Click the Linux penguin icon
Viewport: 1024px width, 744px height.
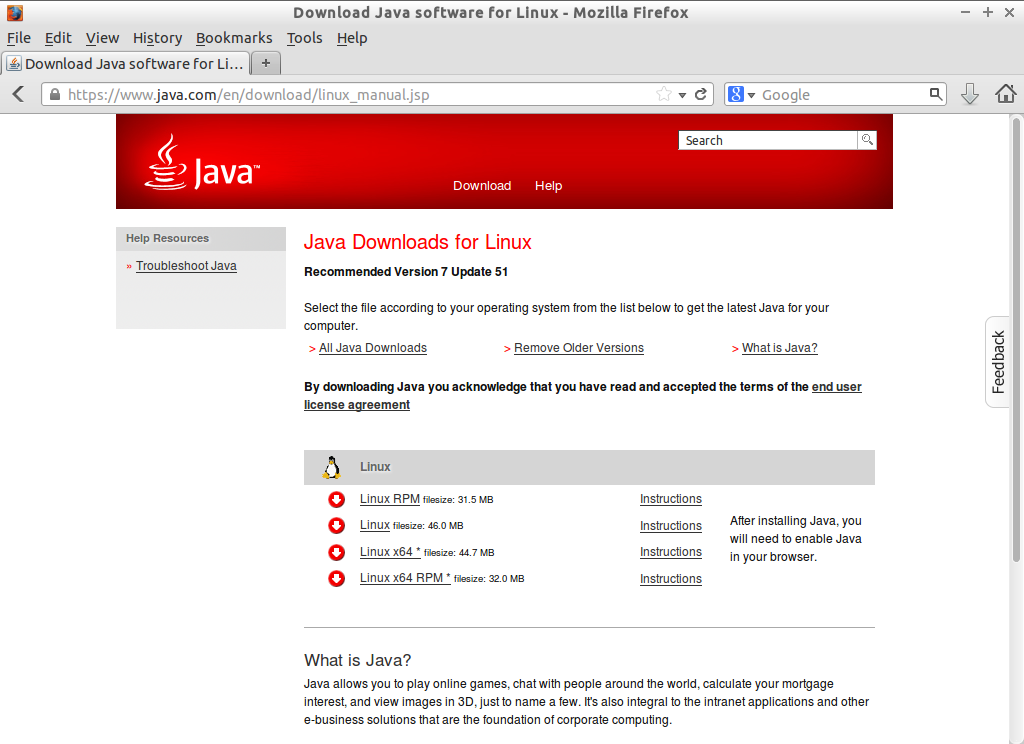point(332,468)
